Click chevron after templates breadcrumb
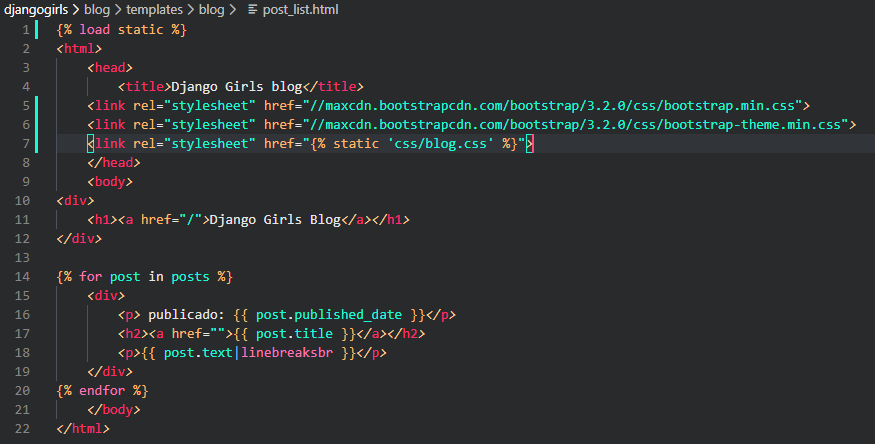Screen dimensions: 875x444 click(191, 9)
